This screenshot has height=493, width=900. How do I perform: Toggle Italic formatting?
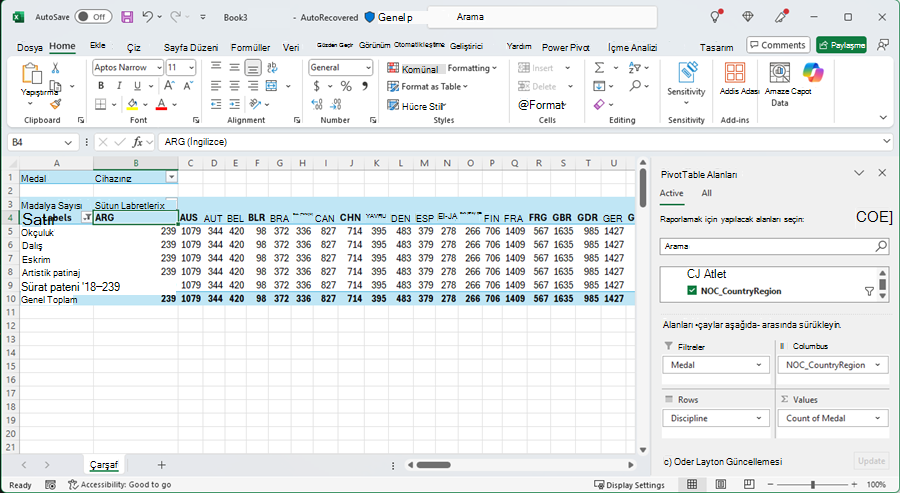pos(119,86)
